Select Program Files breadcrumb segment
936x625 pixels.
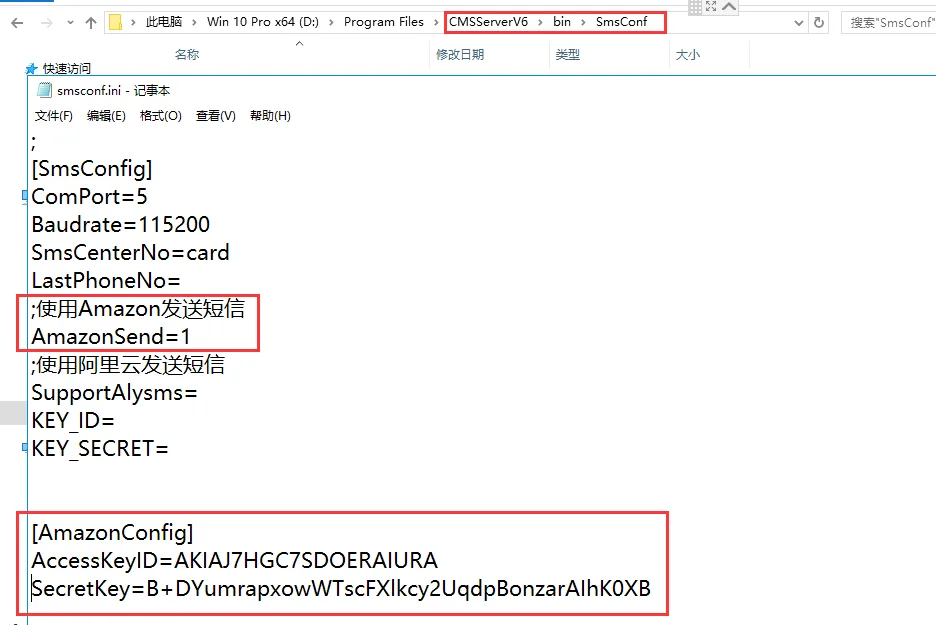[384, 22]
